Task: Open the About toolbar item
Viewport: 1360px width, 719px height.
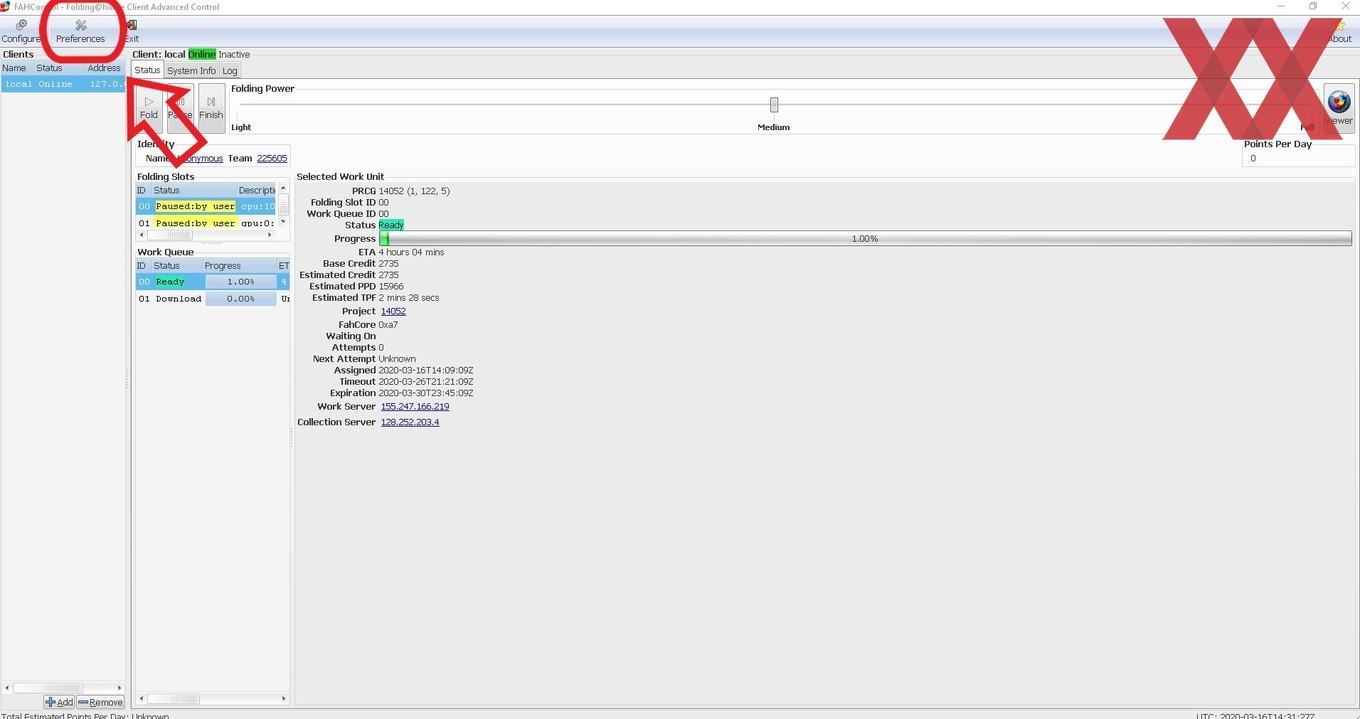Action: [x=1340, y=31]
